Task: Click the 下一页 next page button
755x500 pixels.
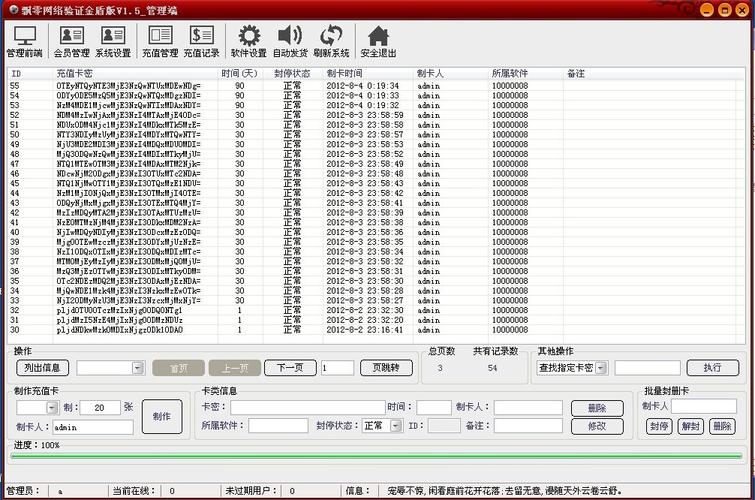Action: 290,368
